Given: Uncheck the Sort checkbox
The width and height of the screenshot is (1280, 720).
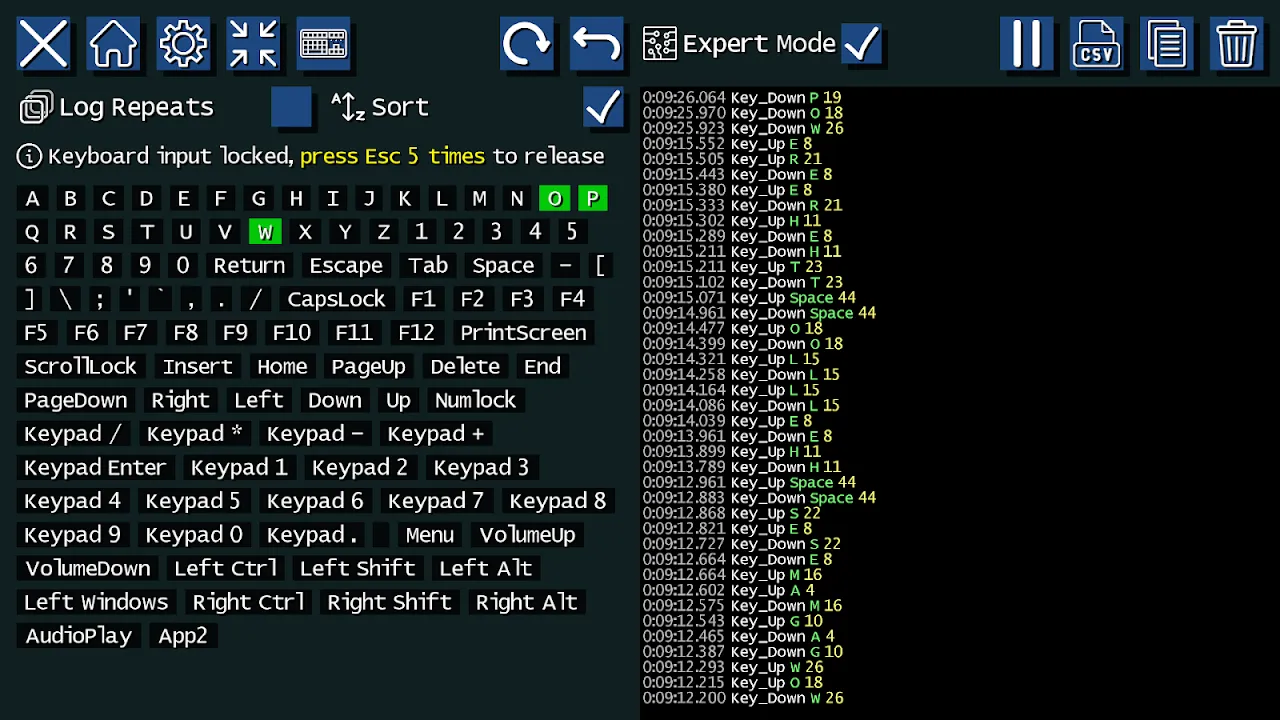Looking at the screenshot, I should click(x=603, y=107).
